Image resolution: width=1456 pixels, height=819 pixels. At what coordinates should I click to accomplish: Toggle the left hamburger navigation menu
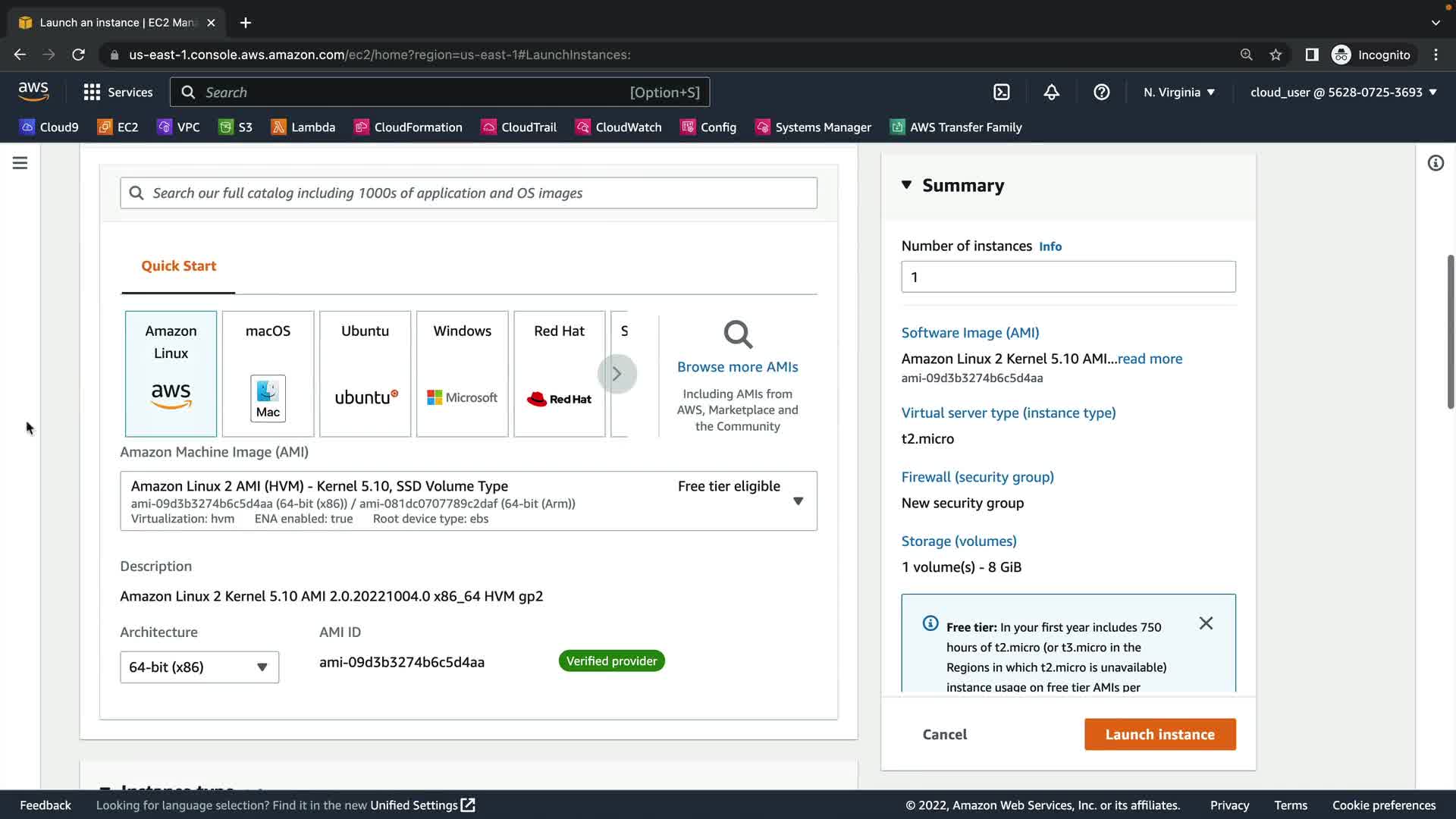tap(20, 163)
